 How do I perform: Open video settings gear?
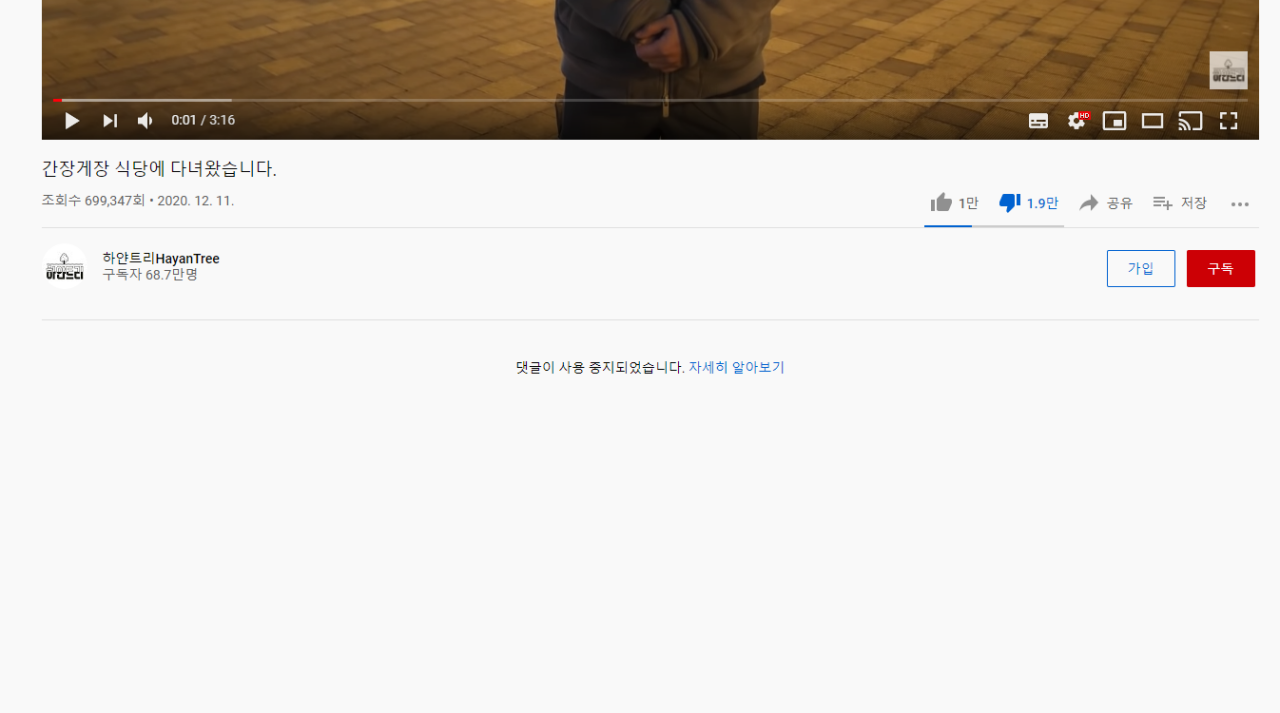1077,121
